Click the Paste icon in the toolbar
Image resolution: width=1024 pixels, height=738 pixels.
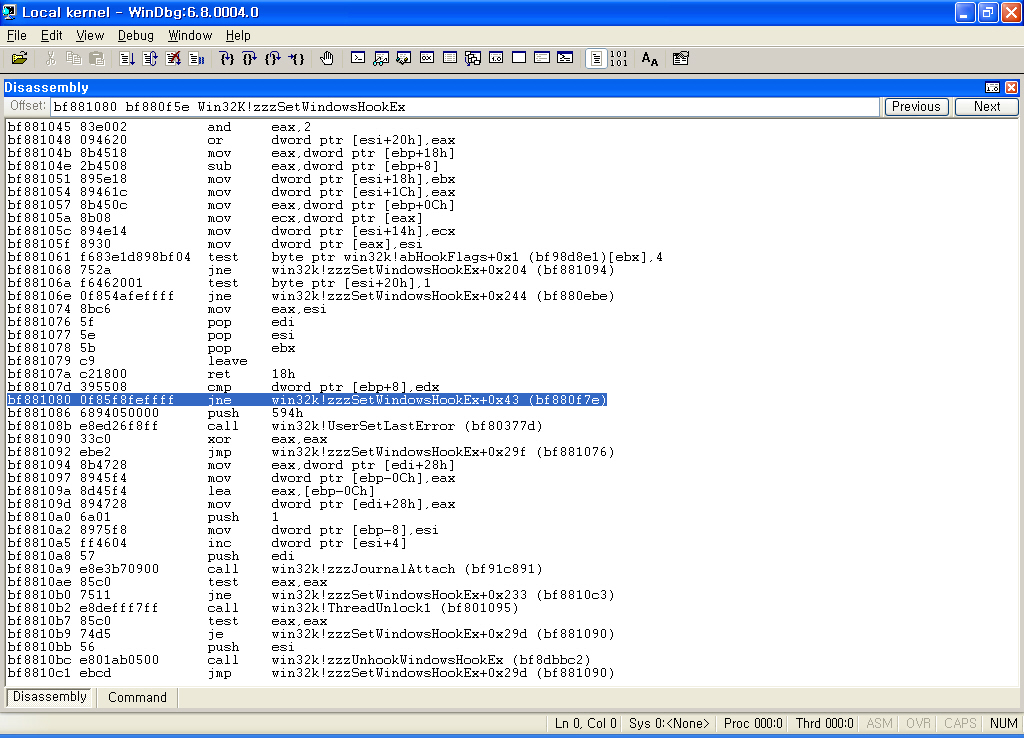tap(97, 59)
